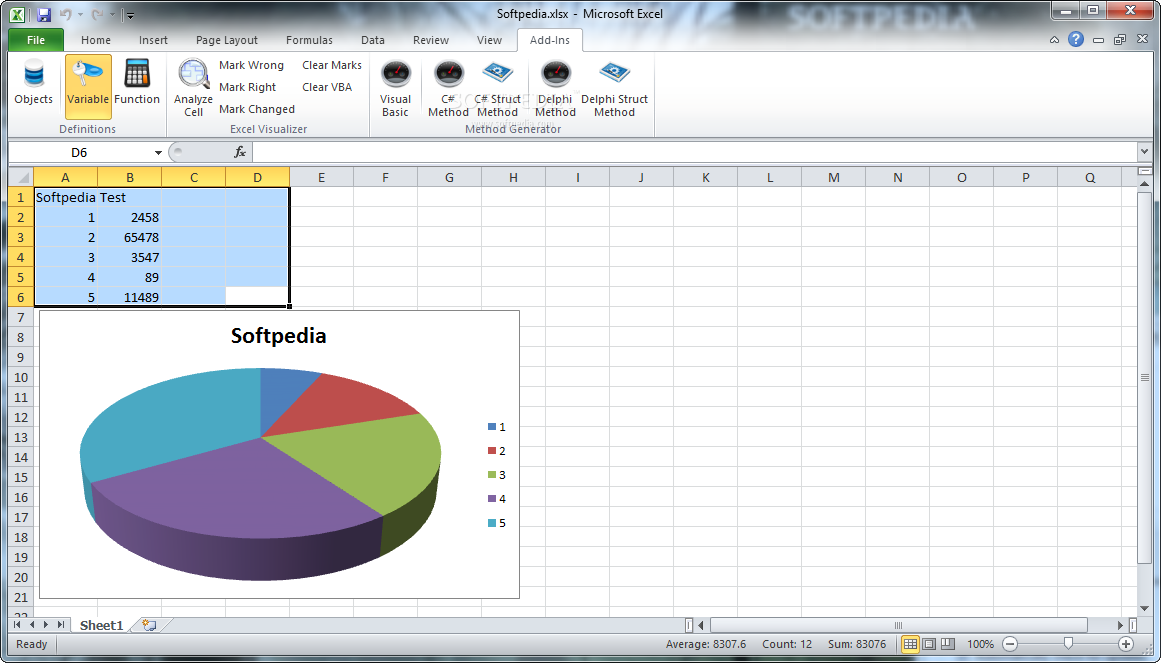Undo the last action
The height and width of the screenshot is (663, 1161).
pyautogui.click(x=65, y=14)
